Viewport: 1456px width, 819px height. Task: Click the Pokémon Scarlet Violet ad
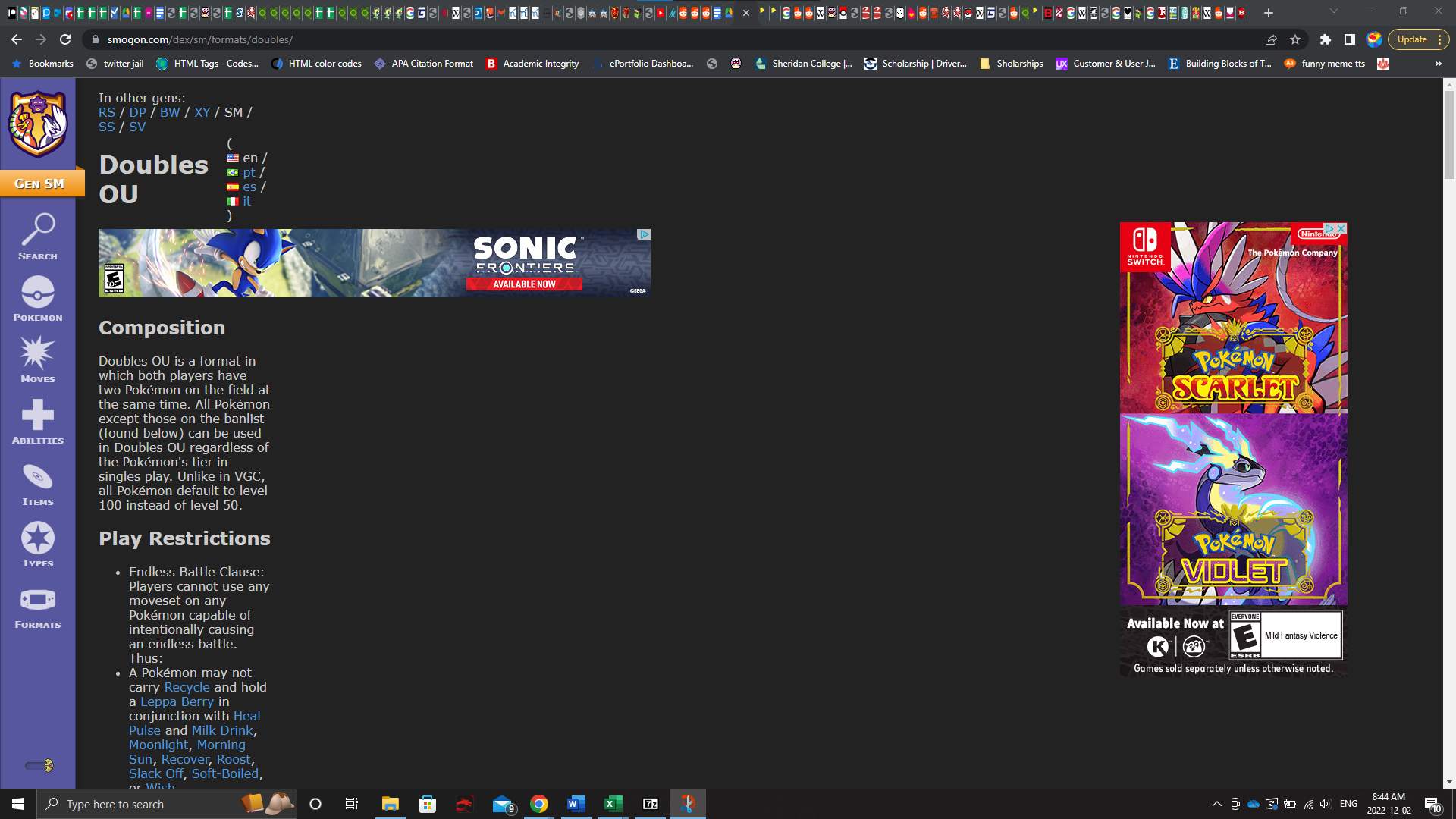coord(1234,449)
